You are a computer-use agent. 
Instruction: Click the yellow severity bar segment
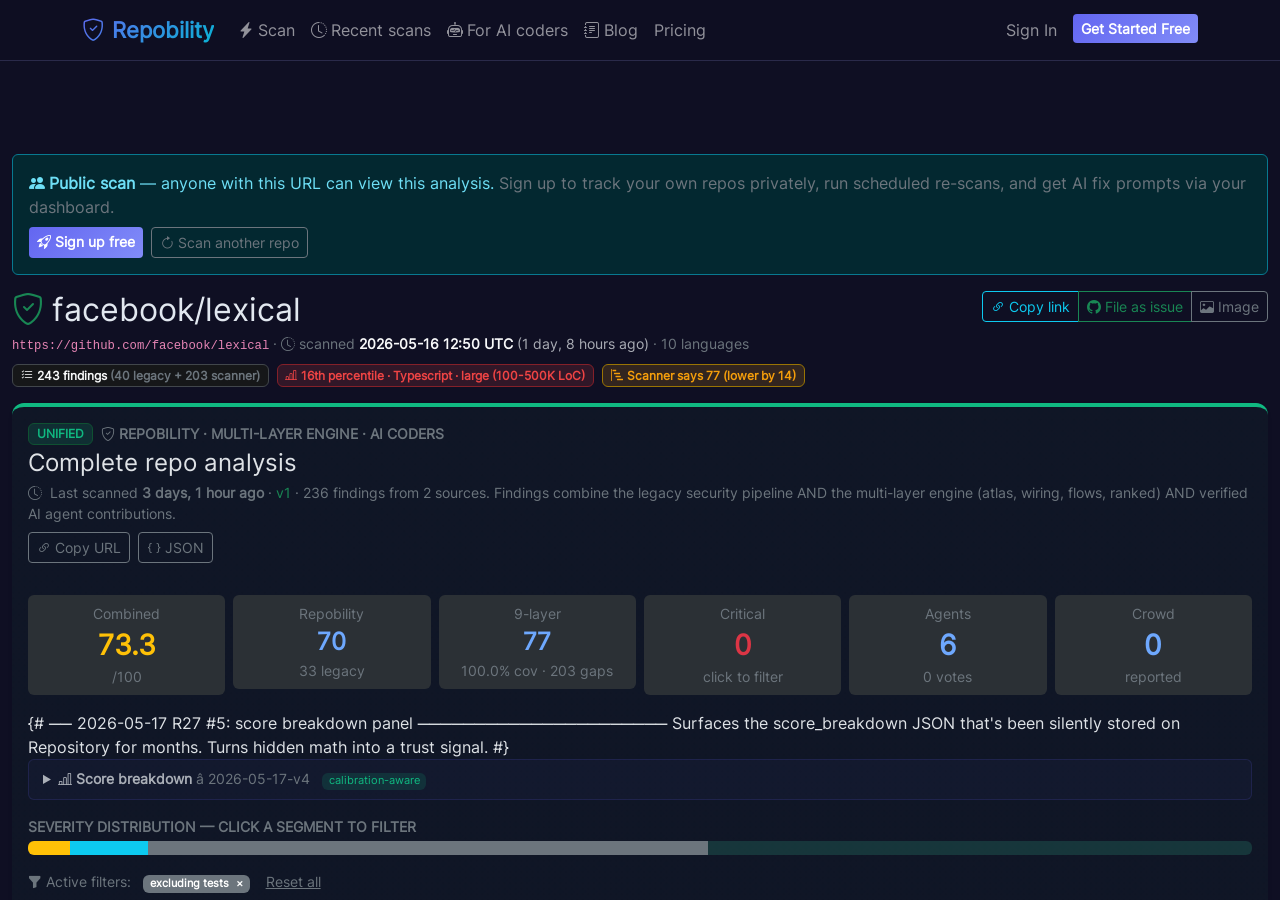[49, 848]
